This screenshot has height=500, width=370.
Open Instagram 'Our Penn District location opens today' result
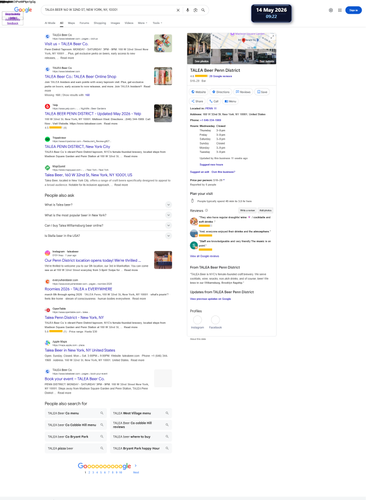(x=93, y=260)
